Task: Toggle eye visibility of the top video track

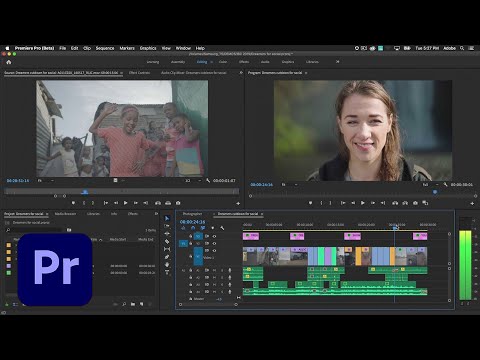Action: tap(214, 236)
